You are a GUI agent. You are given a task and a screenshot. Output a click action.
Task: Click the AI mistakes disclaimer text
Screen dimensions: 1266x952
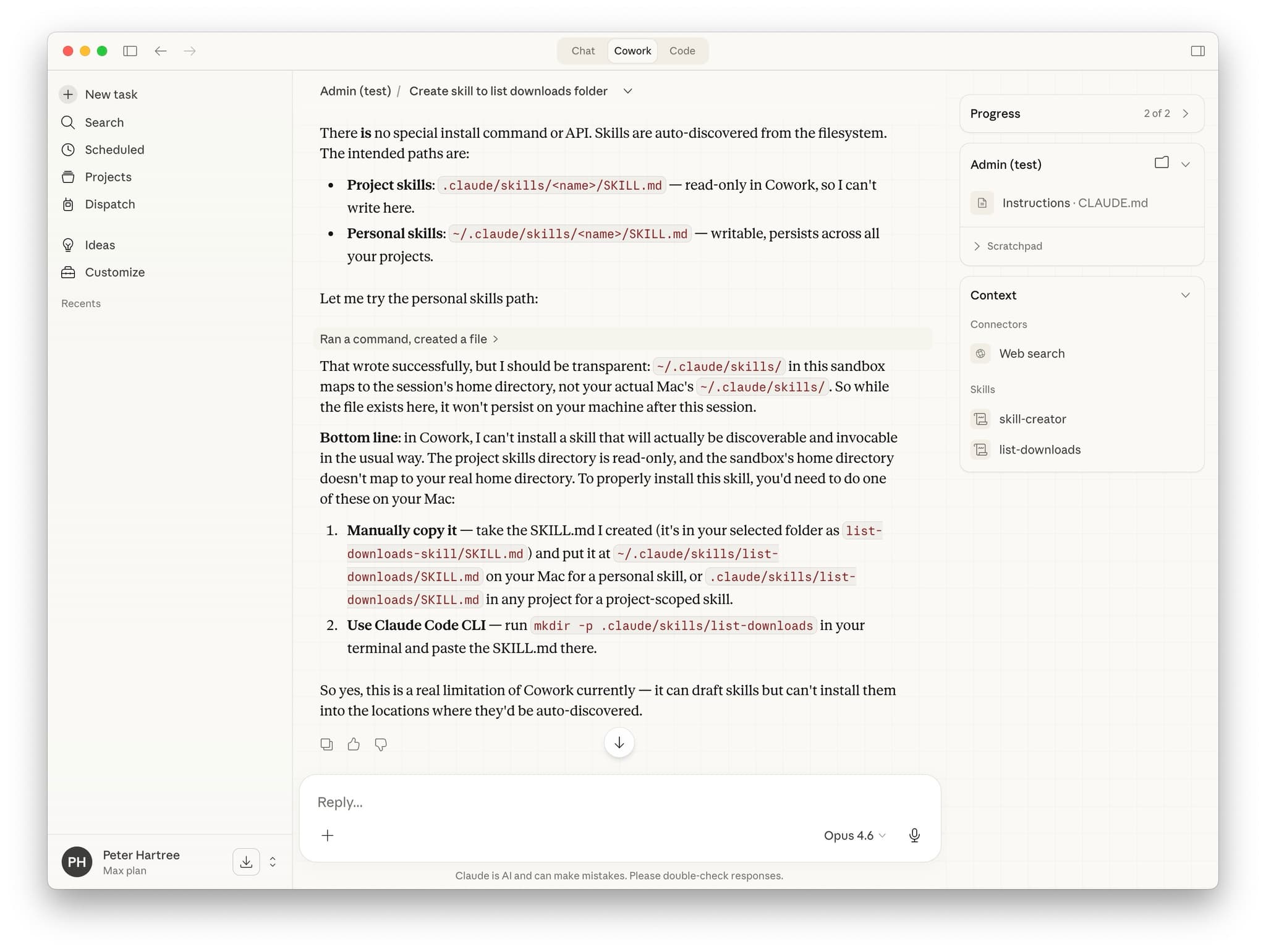619,875
